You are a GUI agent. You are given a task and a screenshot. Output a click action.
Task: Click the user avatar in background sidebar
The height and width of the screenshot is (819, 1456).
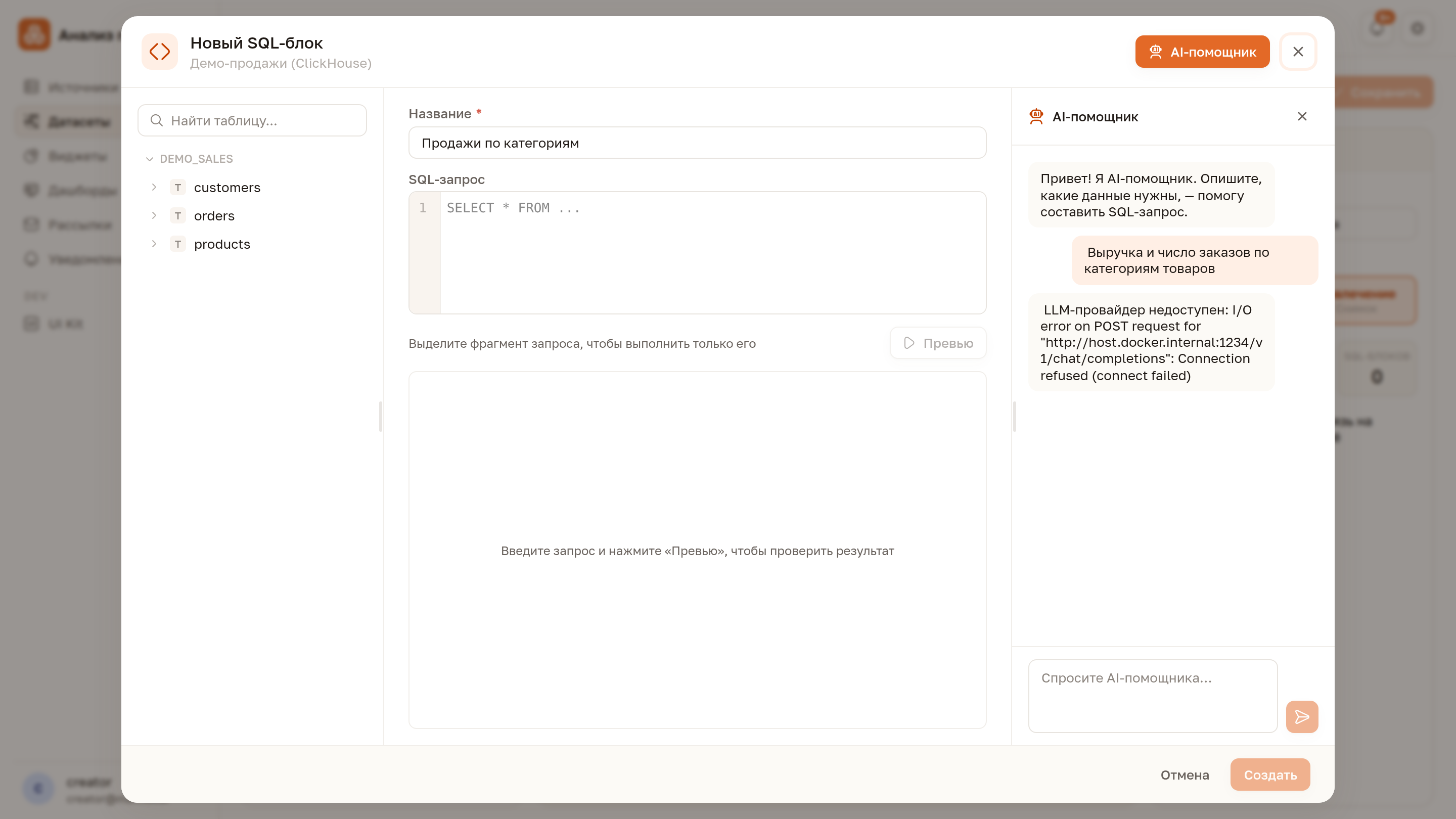(38, 788)
